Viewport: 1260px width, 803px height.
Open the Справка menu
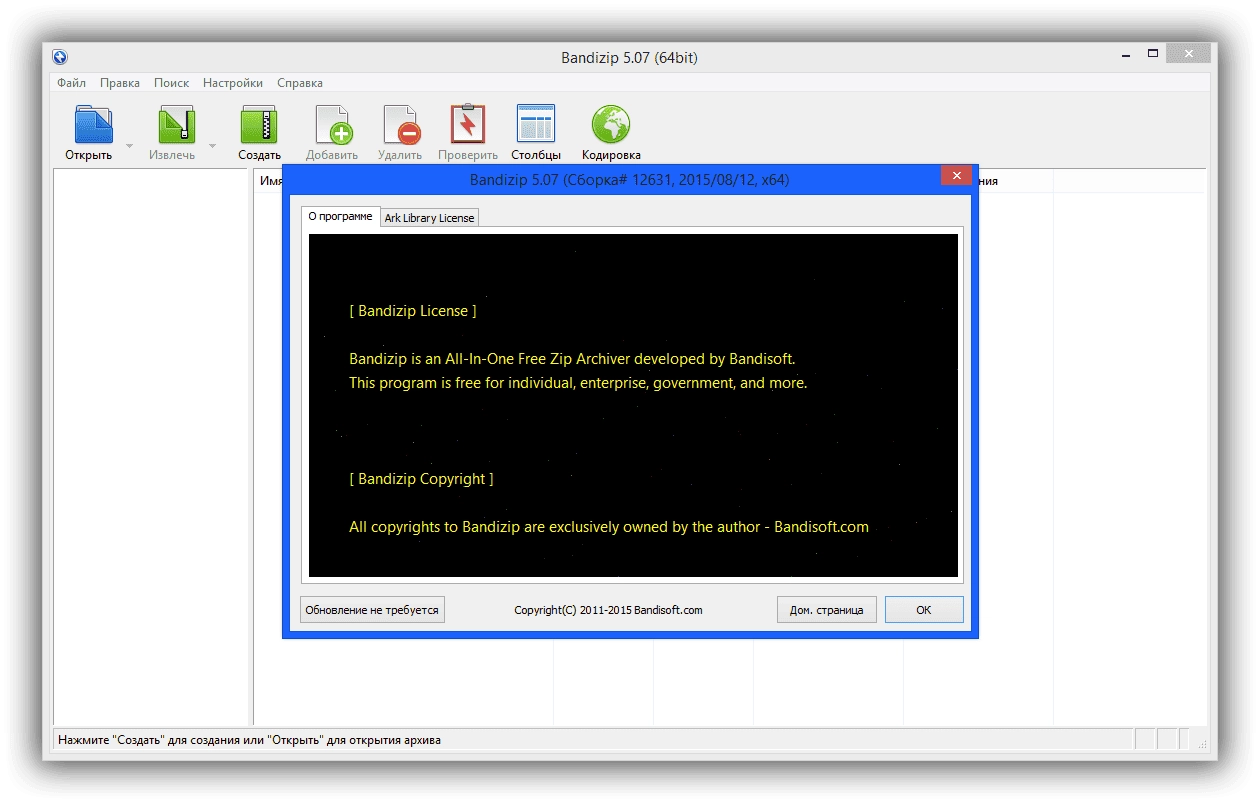(x=300, y=83)
